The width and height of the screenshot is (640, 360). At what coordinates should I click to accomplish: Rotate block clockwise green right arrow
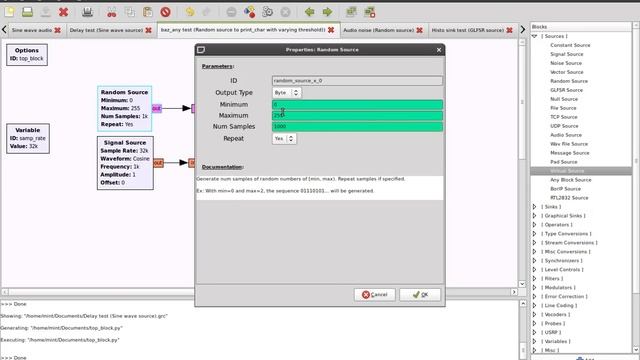tap(327, 12)
